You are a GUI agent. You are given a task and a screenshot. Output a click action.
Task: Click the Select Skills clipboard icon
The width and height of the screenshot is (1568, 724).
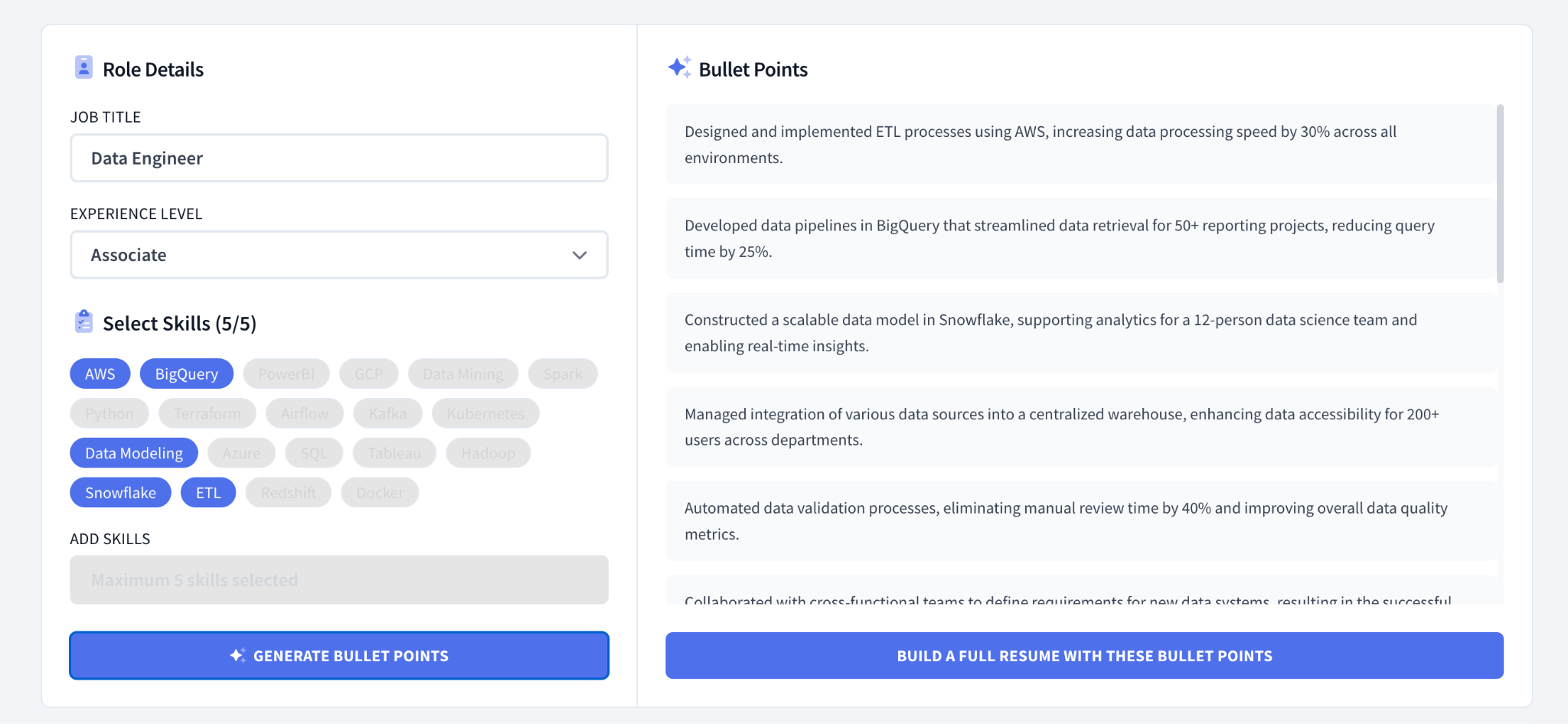(83, 321)
